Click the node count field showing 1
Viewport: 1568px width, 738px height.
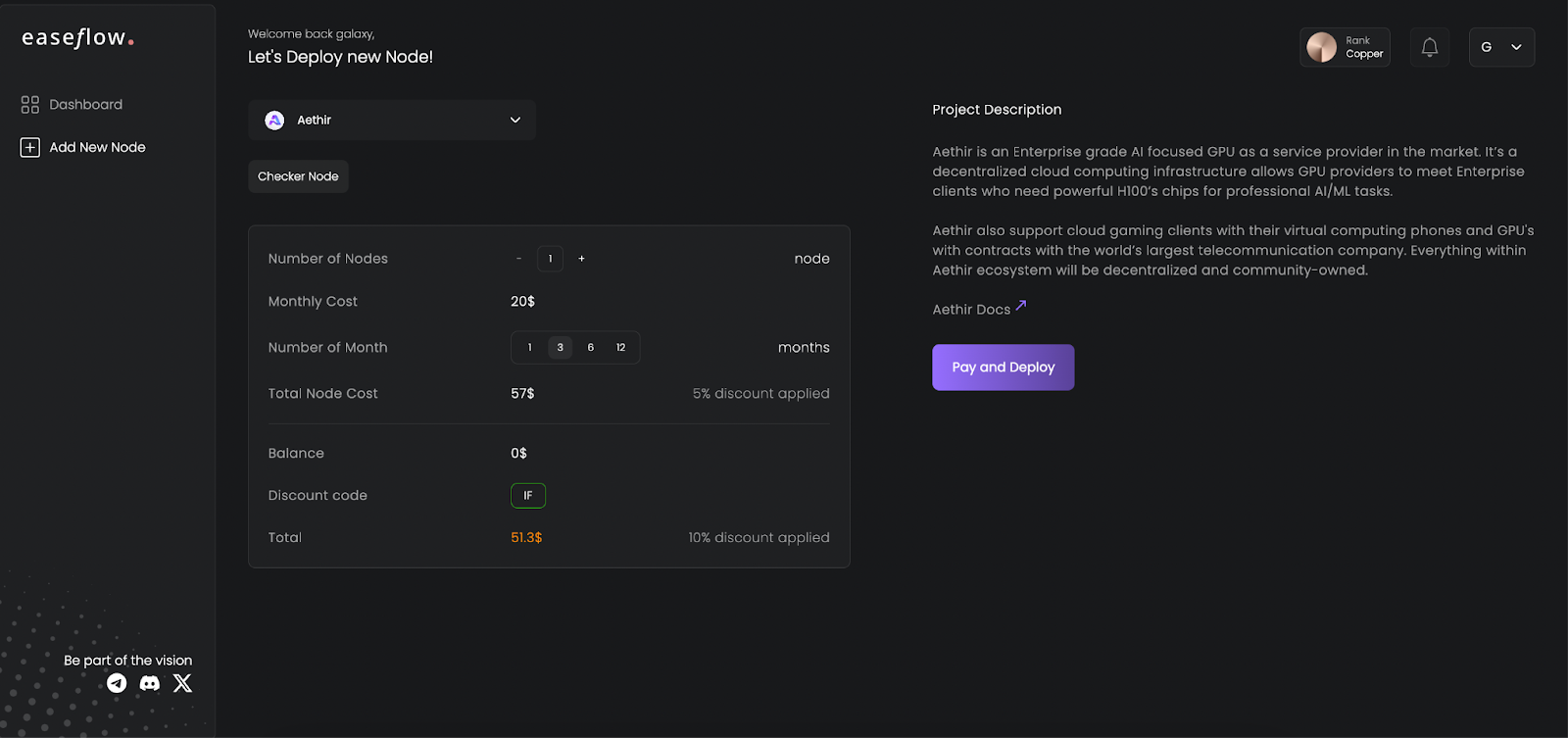coord(550,259)
